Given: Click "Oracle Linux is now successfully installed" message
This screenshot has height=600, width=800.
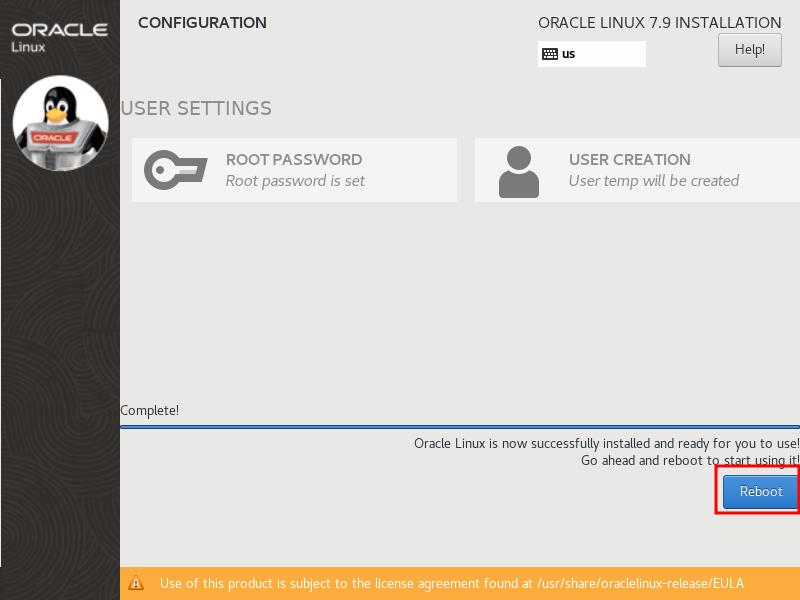Looking at the screenshot, I should coord(607,443).
